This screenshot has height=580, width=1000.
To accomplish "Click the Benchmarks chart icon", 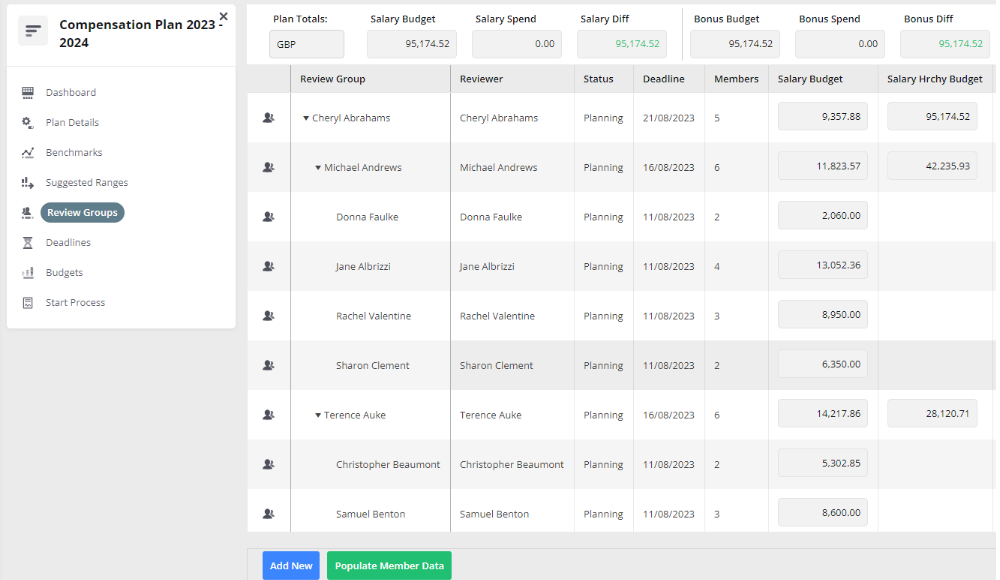I will click(28, 153).
